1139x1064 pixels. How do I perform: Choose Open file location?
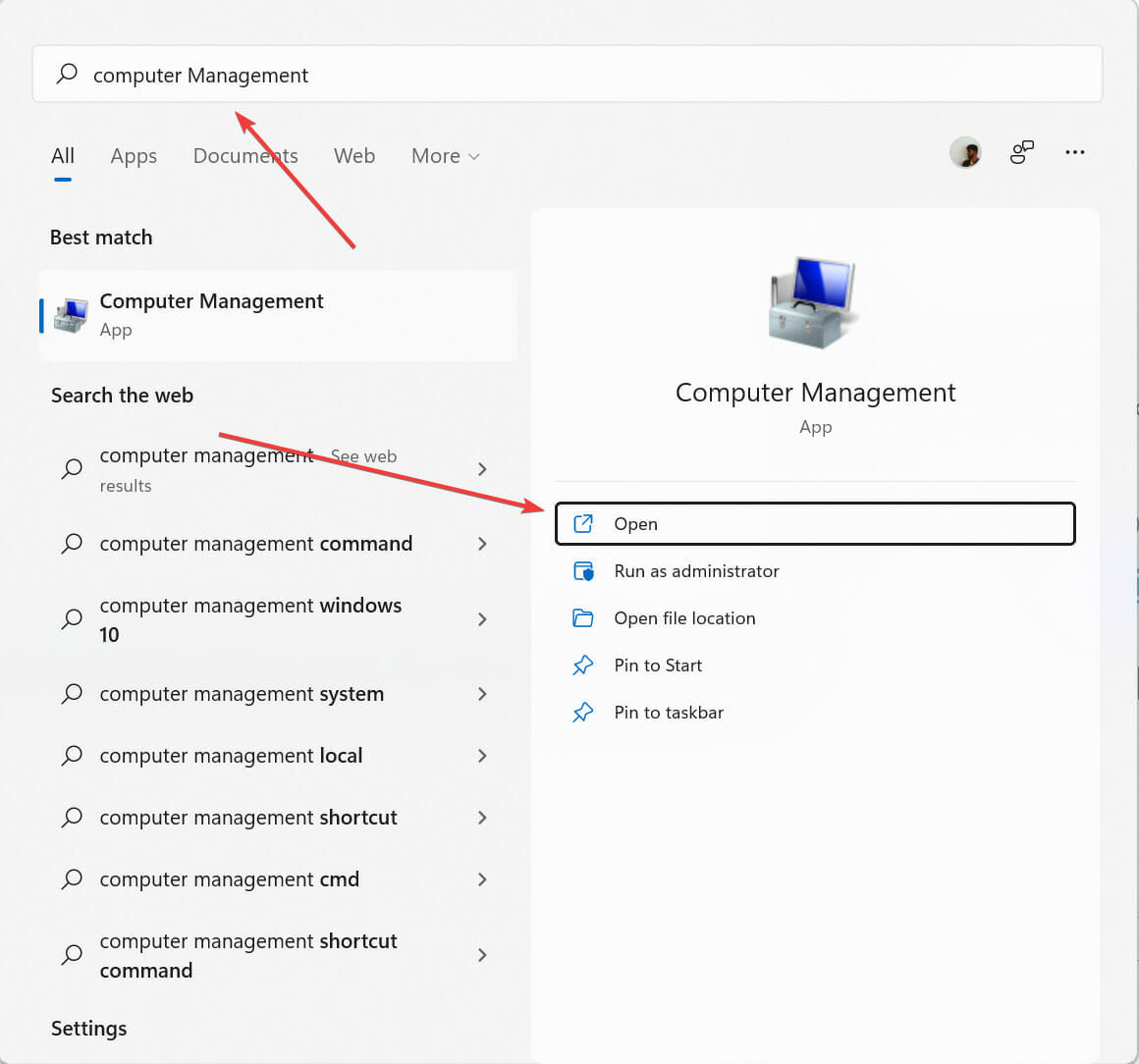point(815,618)
